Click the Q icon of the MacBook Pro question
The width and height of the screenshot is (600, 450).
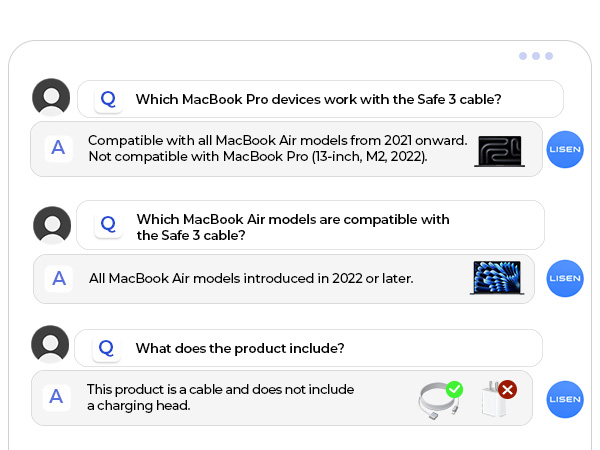108,99
